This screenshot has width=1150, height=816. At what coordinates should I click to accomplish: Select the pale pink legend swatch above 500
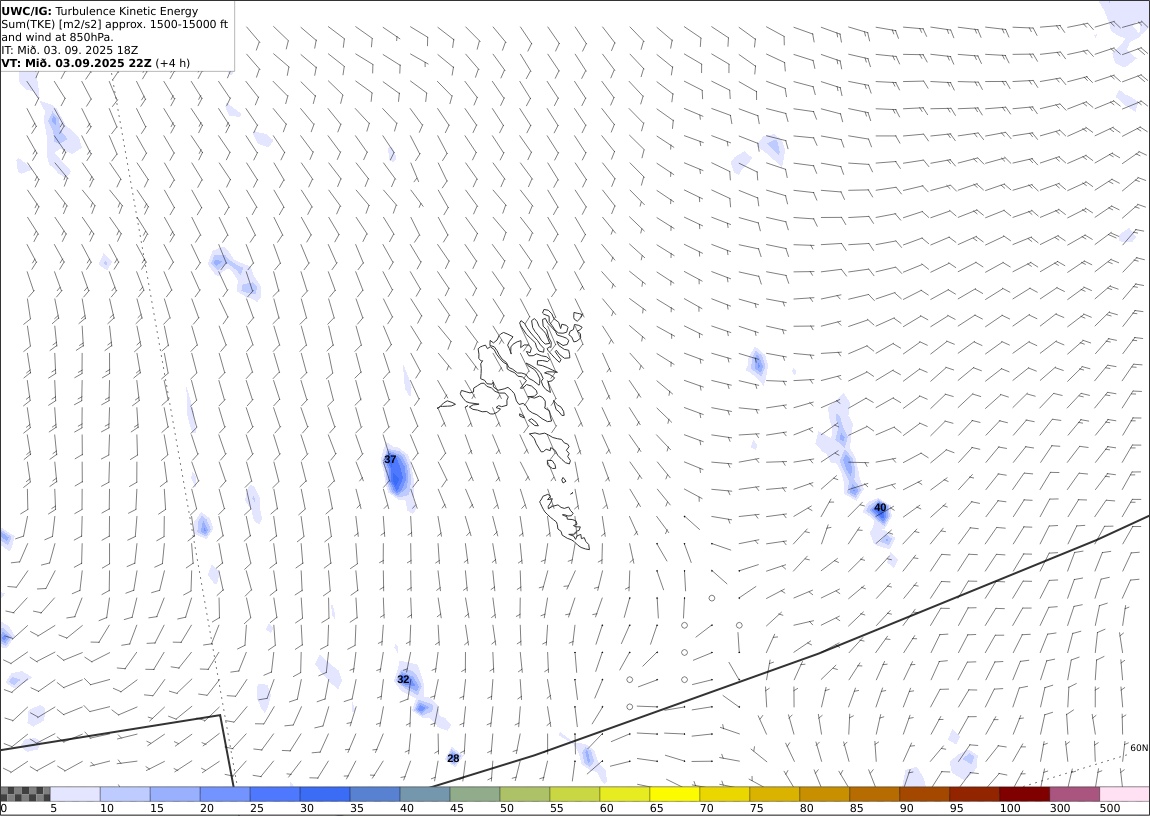[x=1124, y=794]
